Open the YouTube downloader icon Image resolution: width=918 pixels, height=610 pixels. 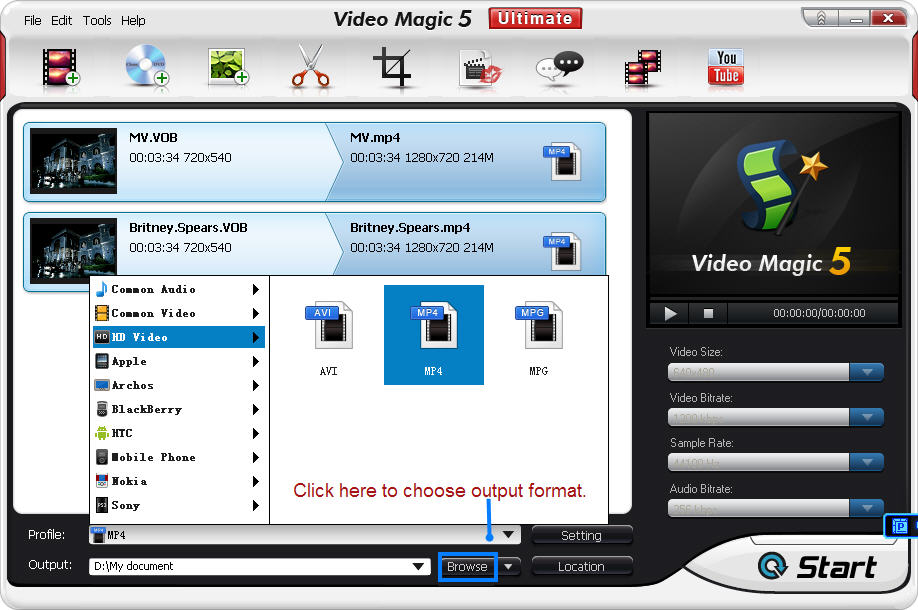click(x=726, y=67)
